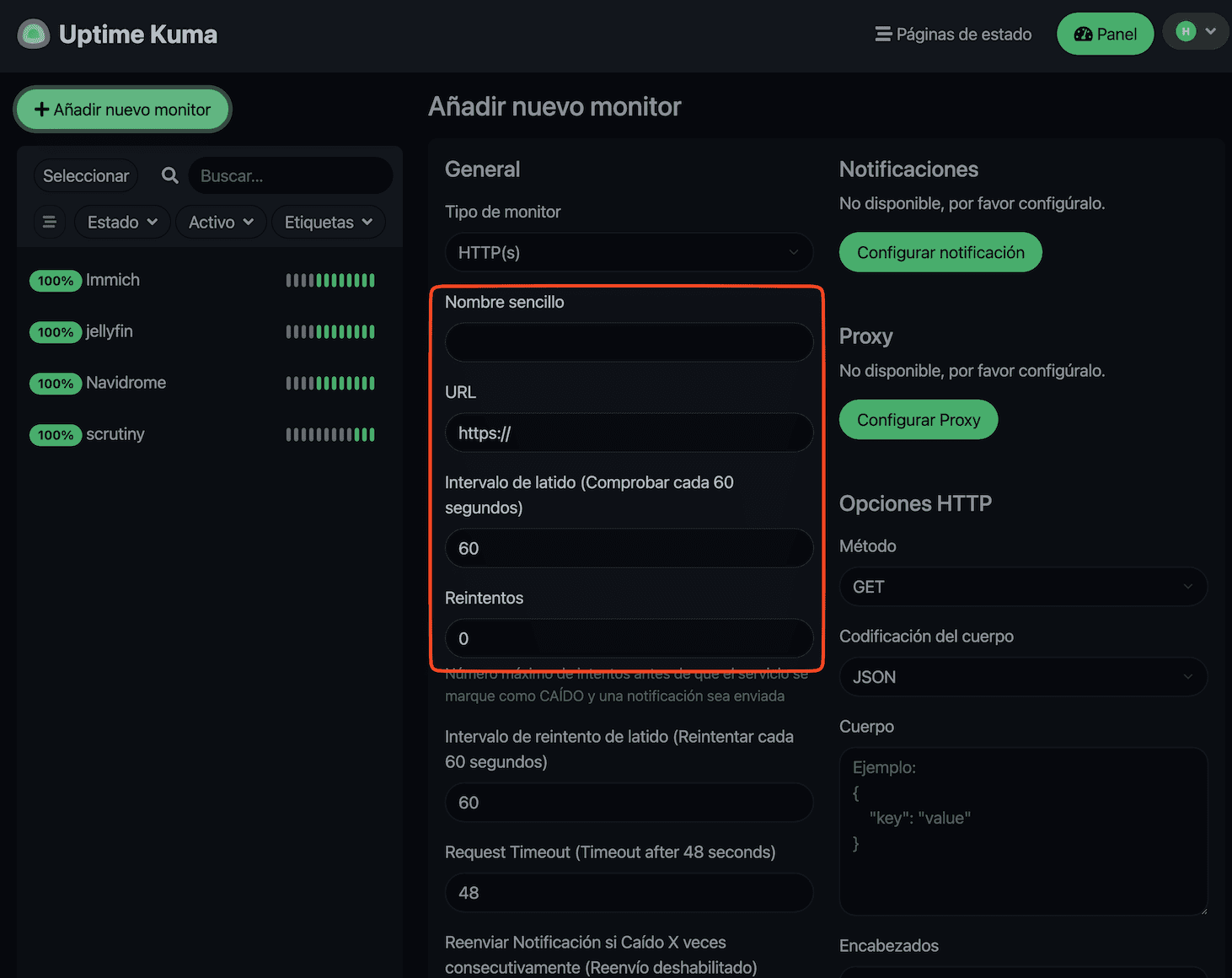Click the Immich 100% uptime badge

click(x=56, y=281)
